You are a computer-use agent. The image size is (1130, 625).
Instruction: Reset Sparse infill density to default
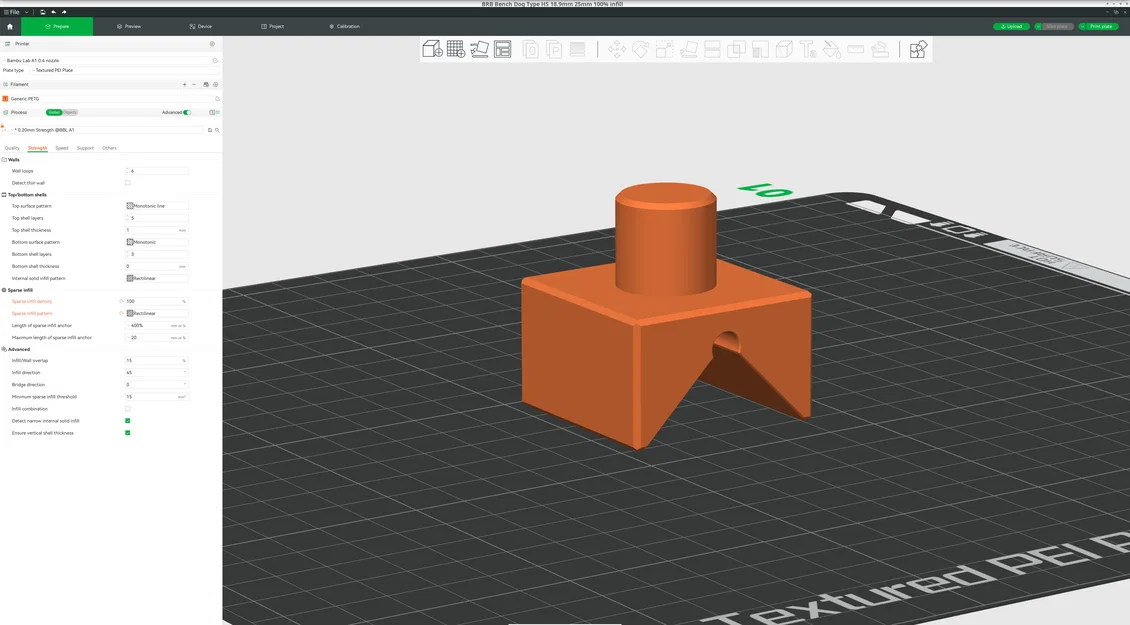[121, 301]
